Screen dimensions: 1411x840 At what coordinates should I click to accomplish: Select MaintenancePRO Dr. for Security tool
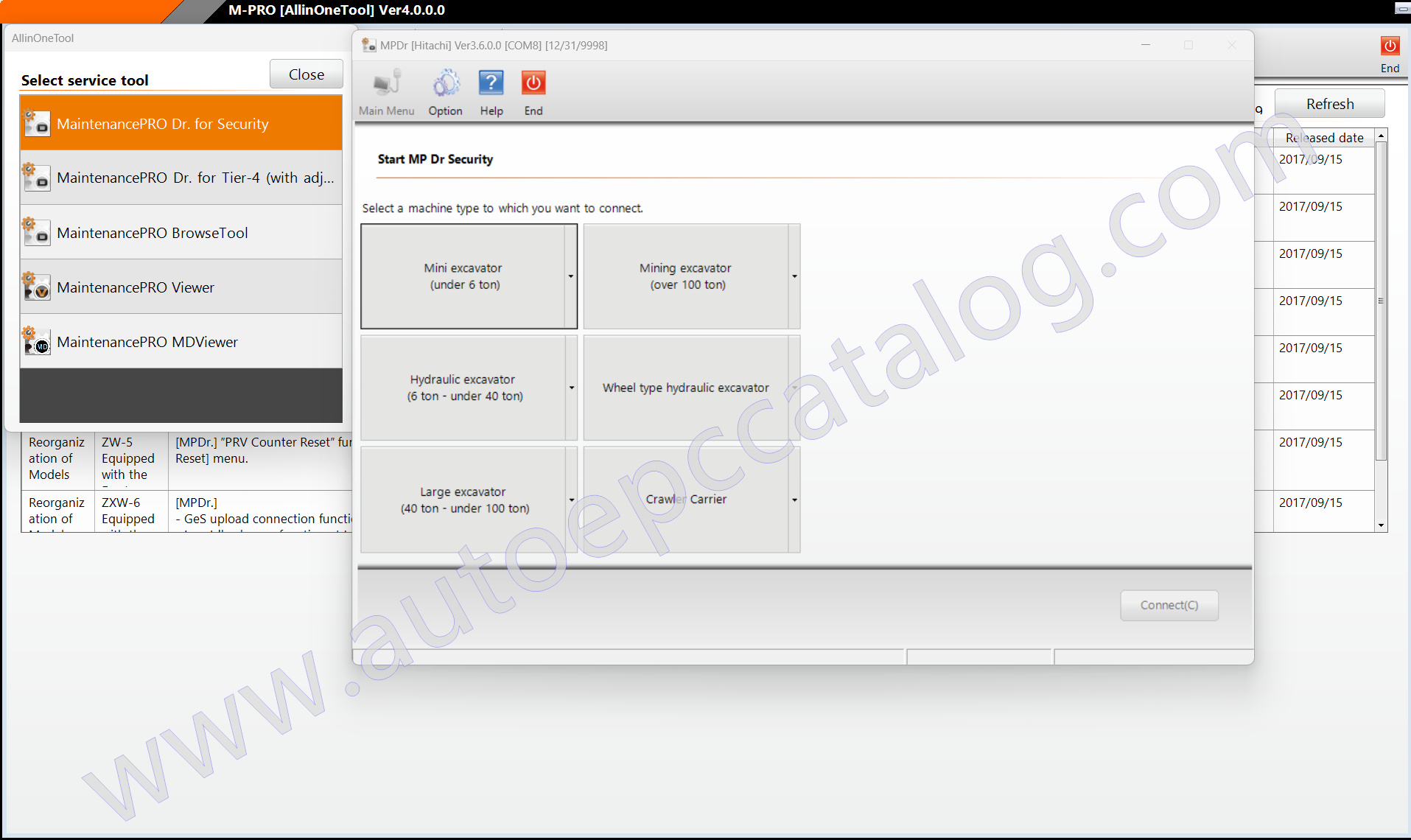click(181, 123)
